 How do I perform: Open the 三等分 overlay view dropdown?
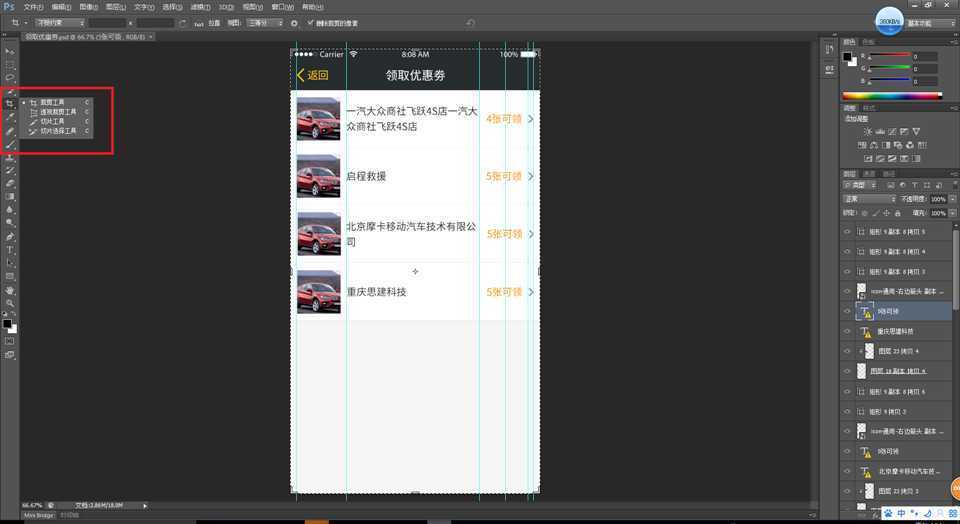click(x=264, y=23)
